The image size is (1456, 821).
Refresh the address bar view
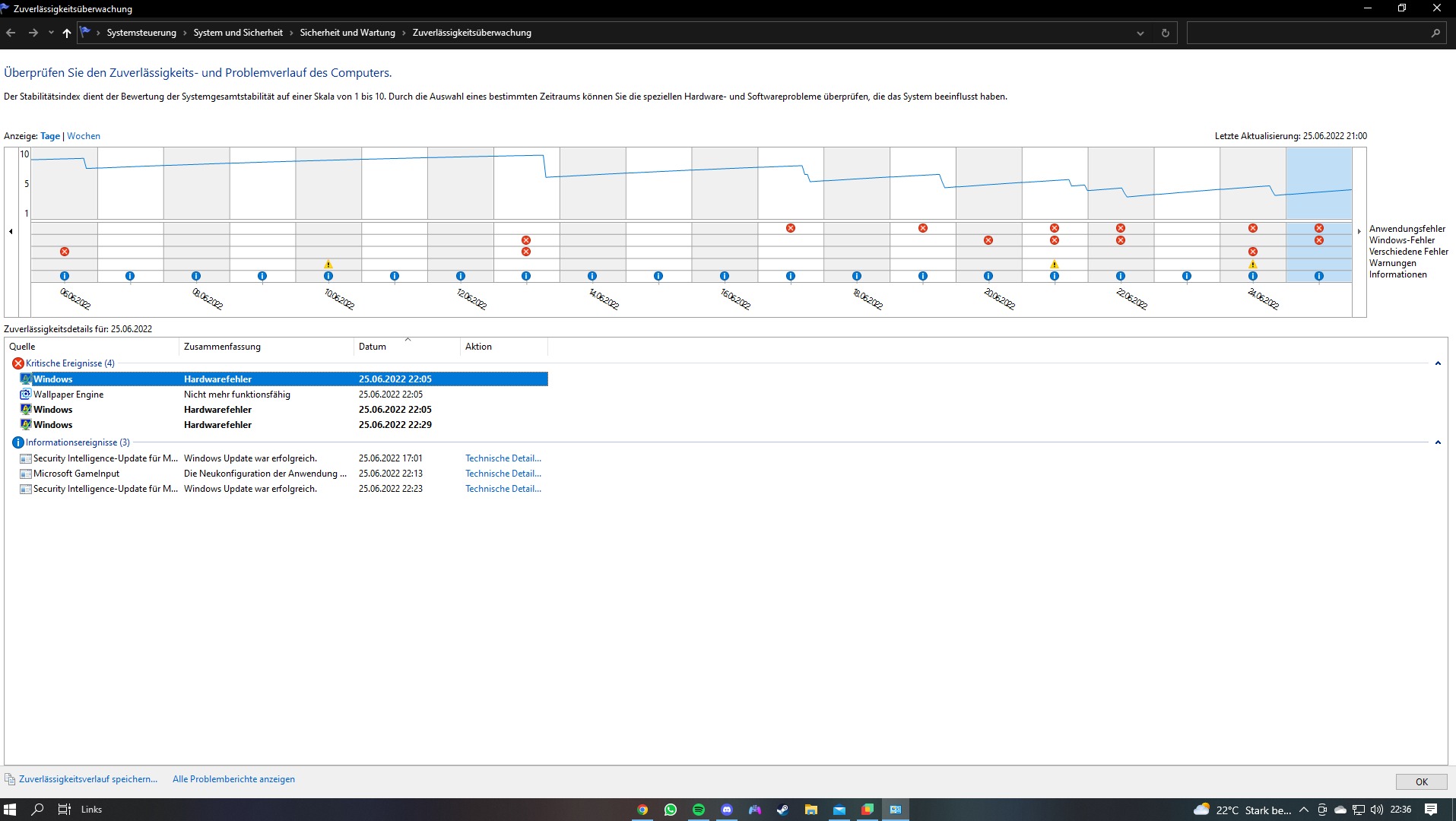click(1165, 33)
